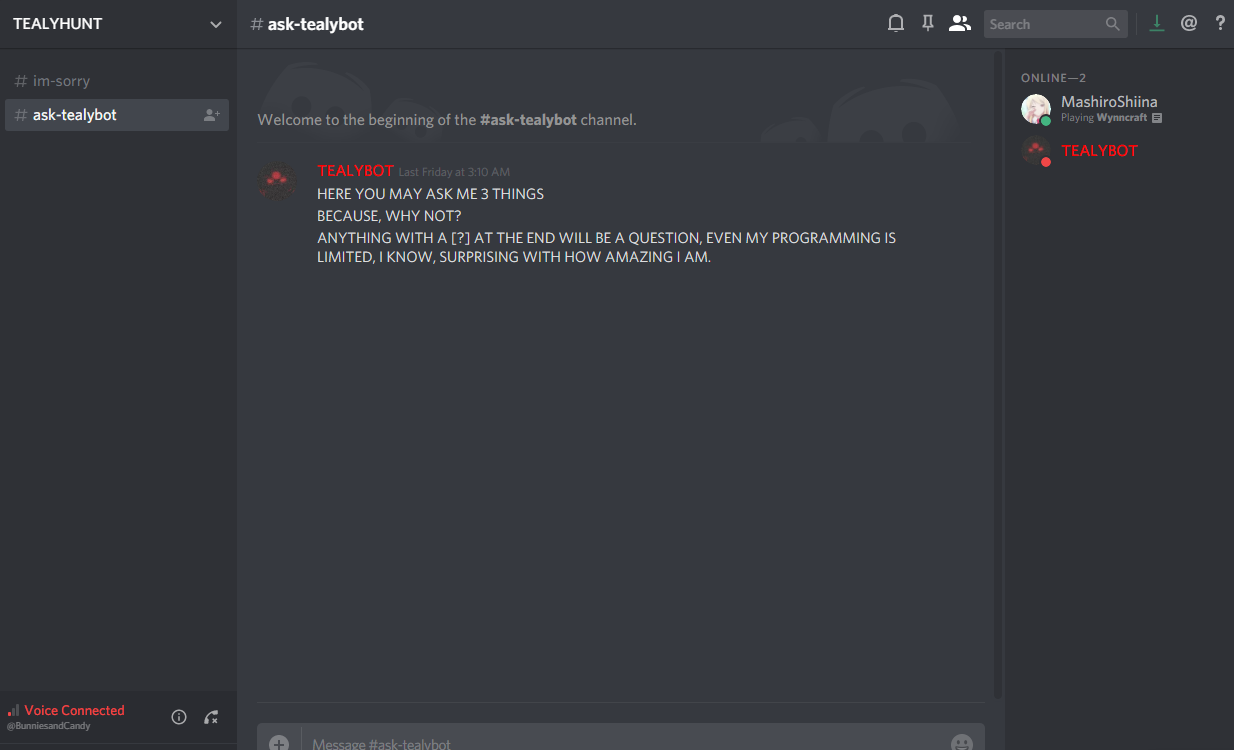Click TEALYBOT's avatar in the member list

1036,151
